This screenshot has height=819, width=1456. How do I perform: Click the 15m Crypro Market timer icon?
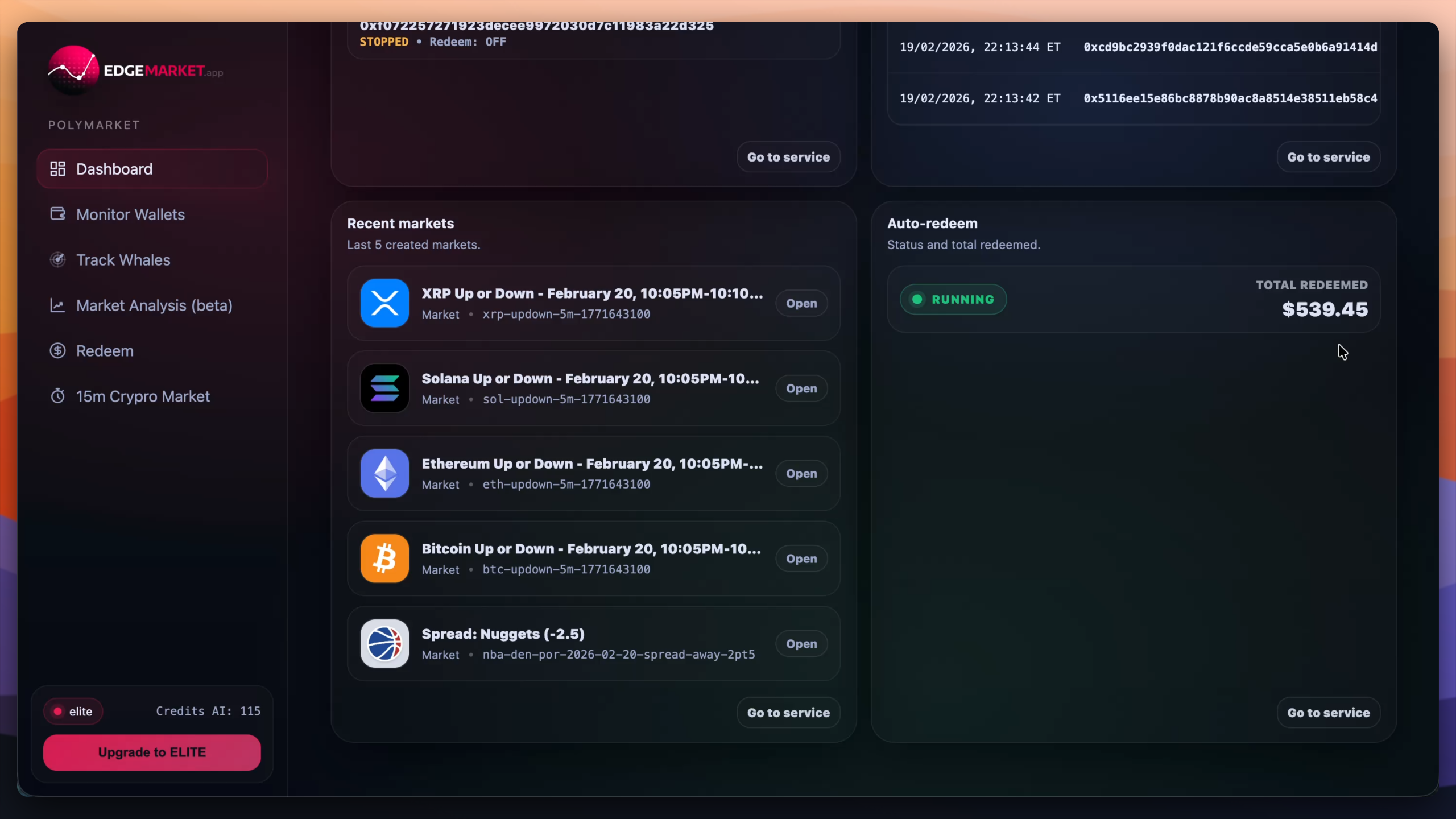click(x=57, y=396)
